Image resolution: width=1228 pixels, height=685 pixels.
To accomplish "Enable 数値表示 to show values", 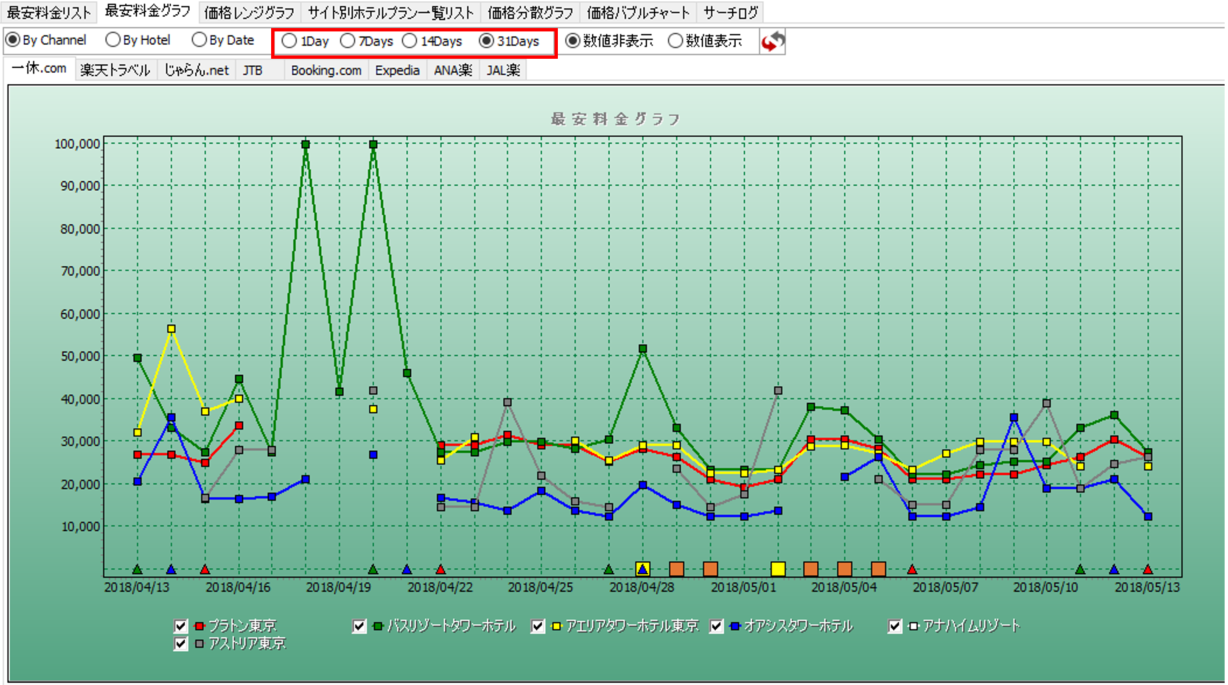I will [676, 41].
